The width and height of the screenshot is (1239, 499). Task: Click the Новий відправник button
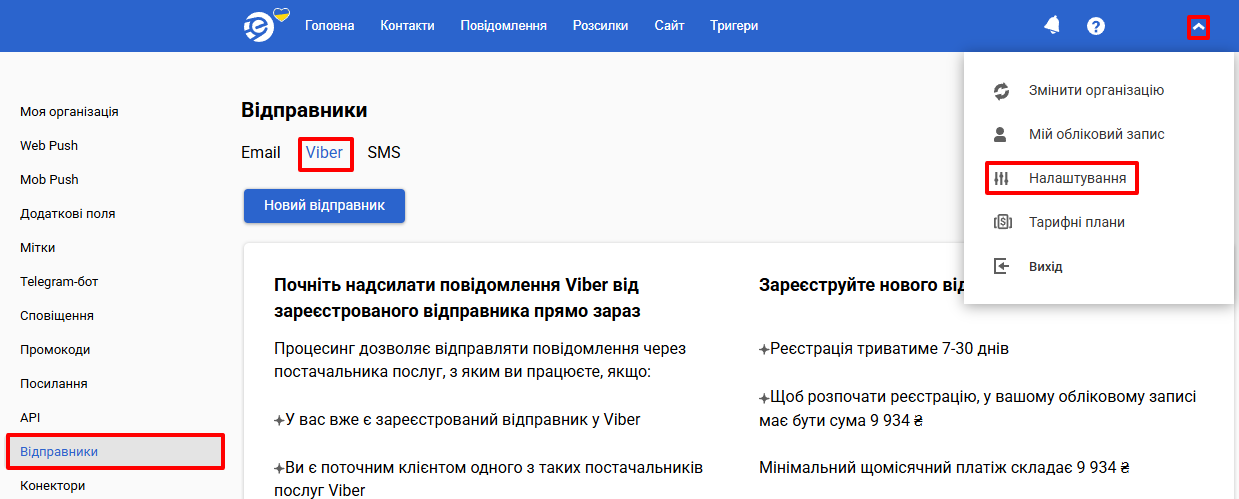click(x=324, y=206)
